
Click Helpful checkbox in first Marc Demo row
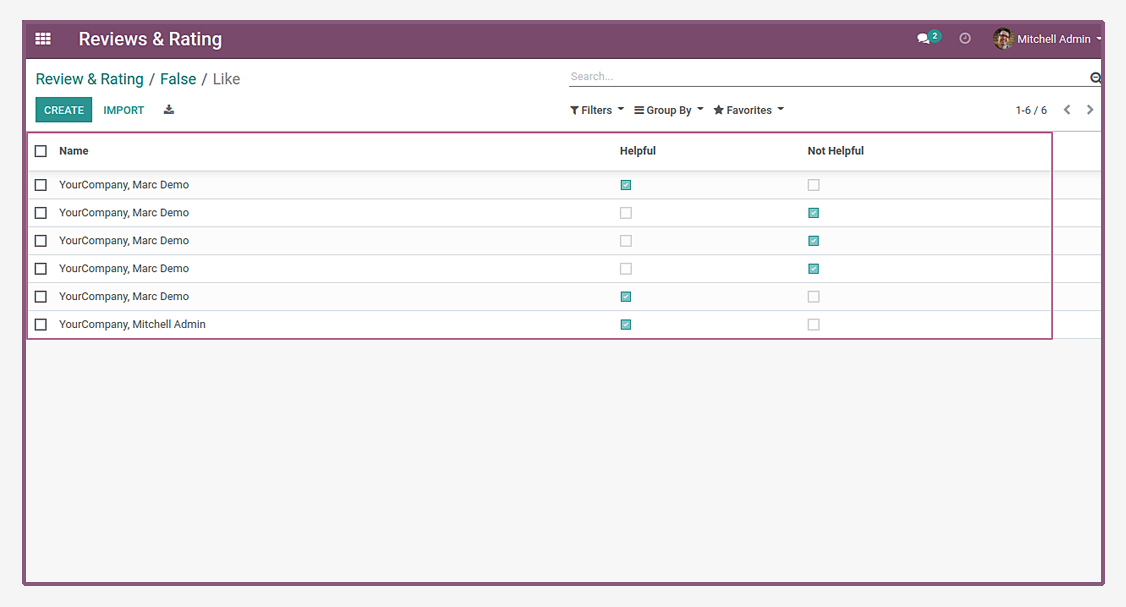point(626,185)
